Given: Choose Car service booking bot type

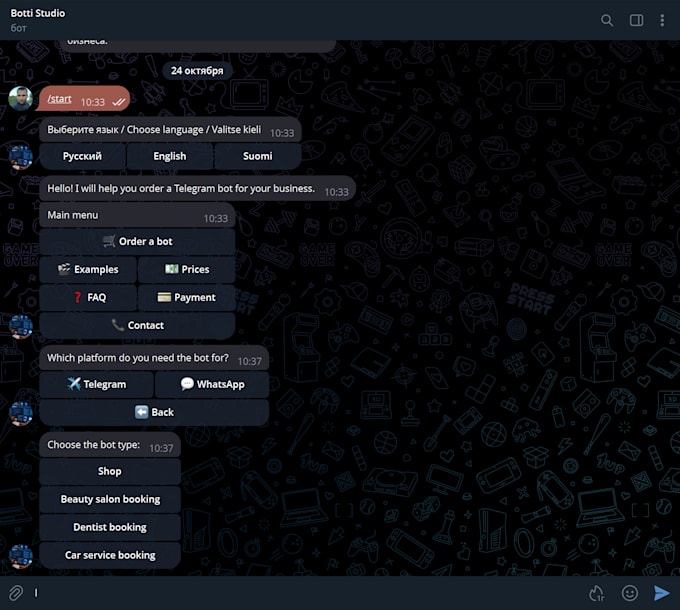Looking at the screenshot, I should point(110,555).
